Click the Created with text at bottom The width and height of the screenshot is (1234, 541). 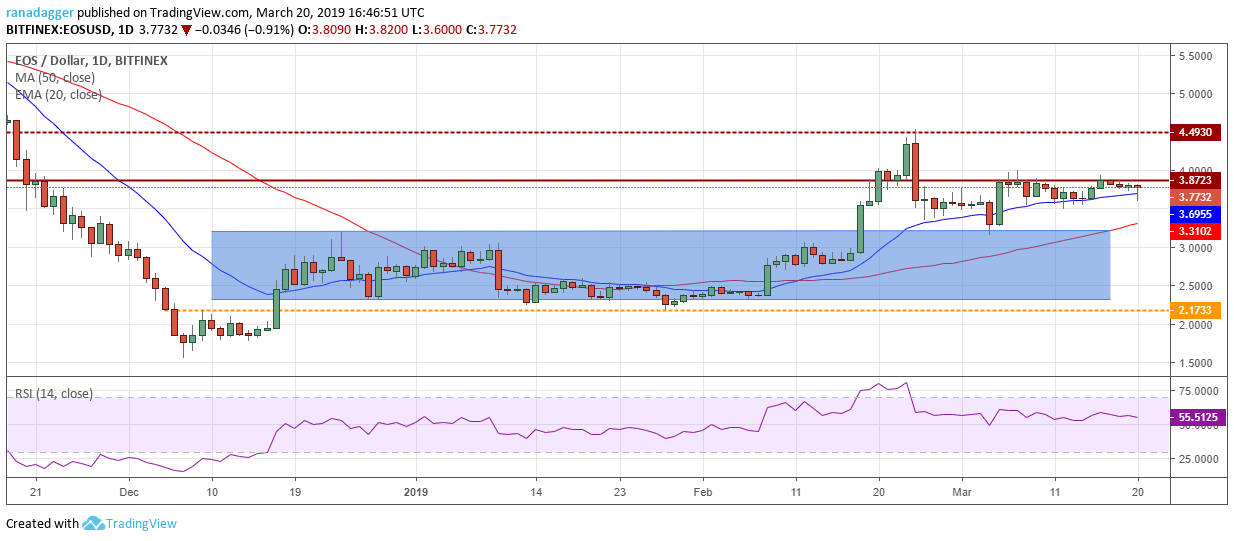42,523
